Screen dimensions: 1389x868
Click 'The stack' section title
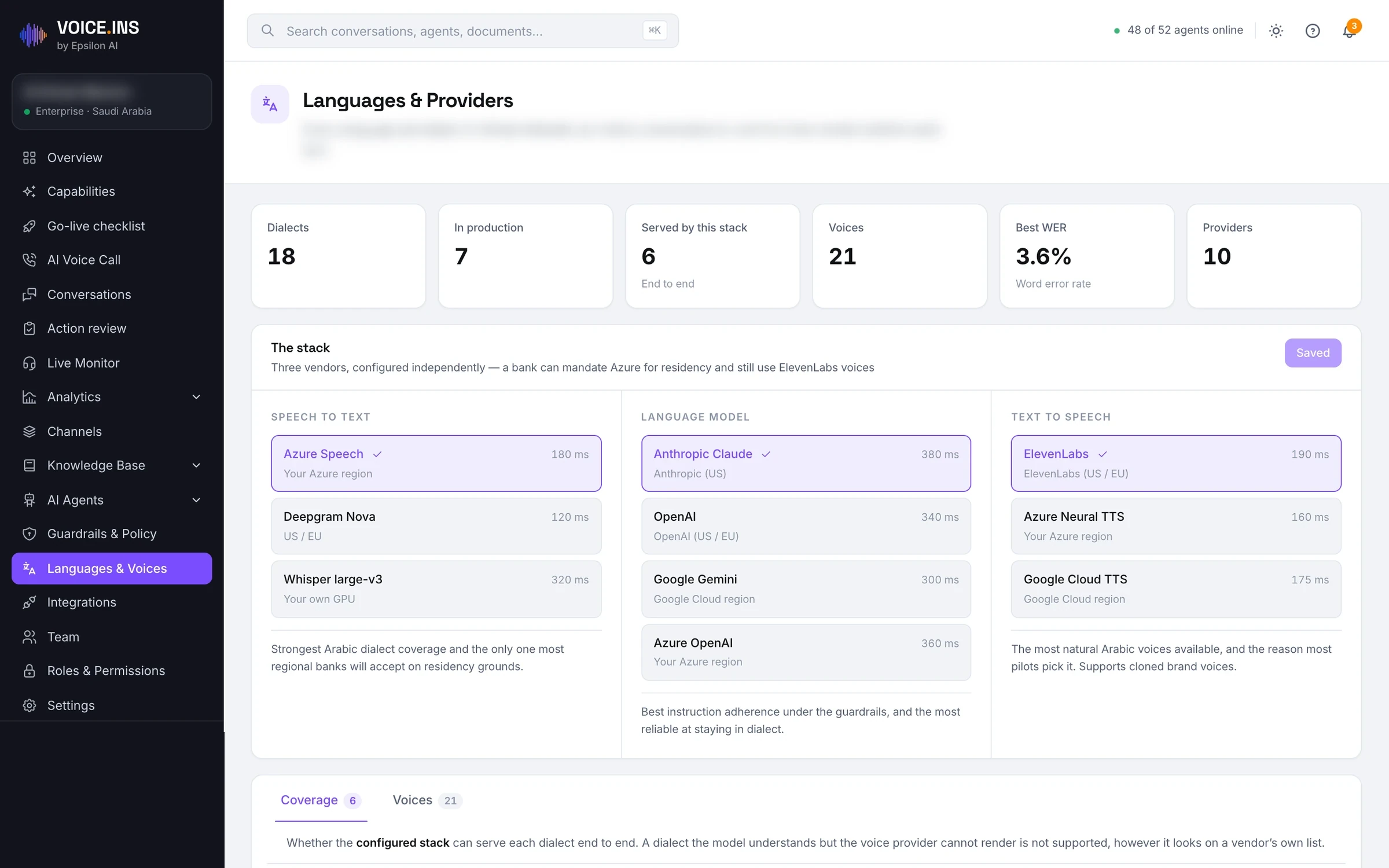[x=300, y=348]
